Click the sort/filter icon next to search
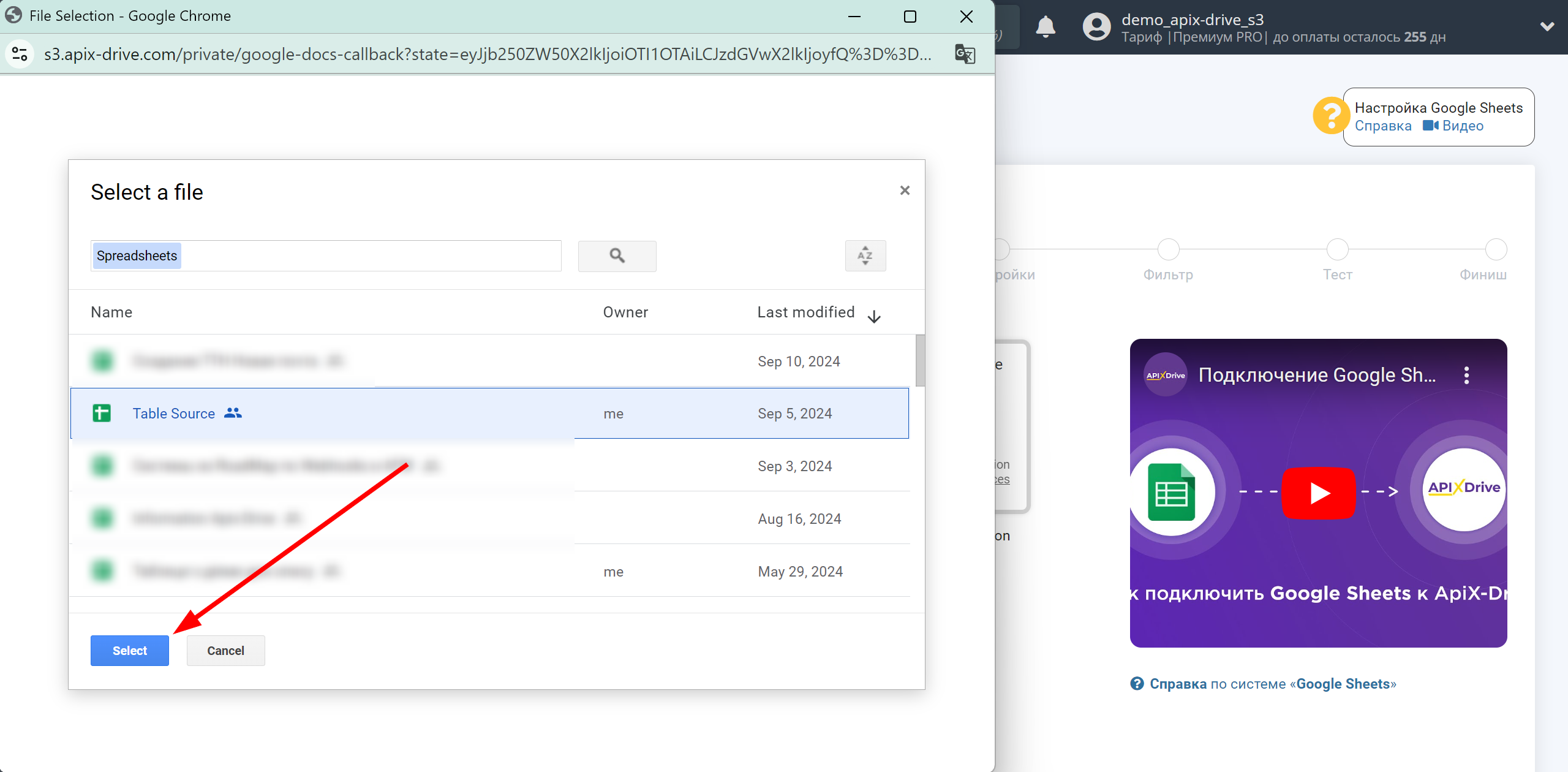1568x772 pixels. click(864, 256)
